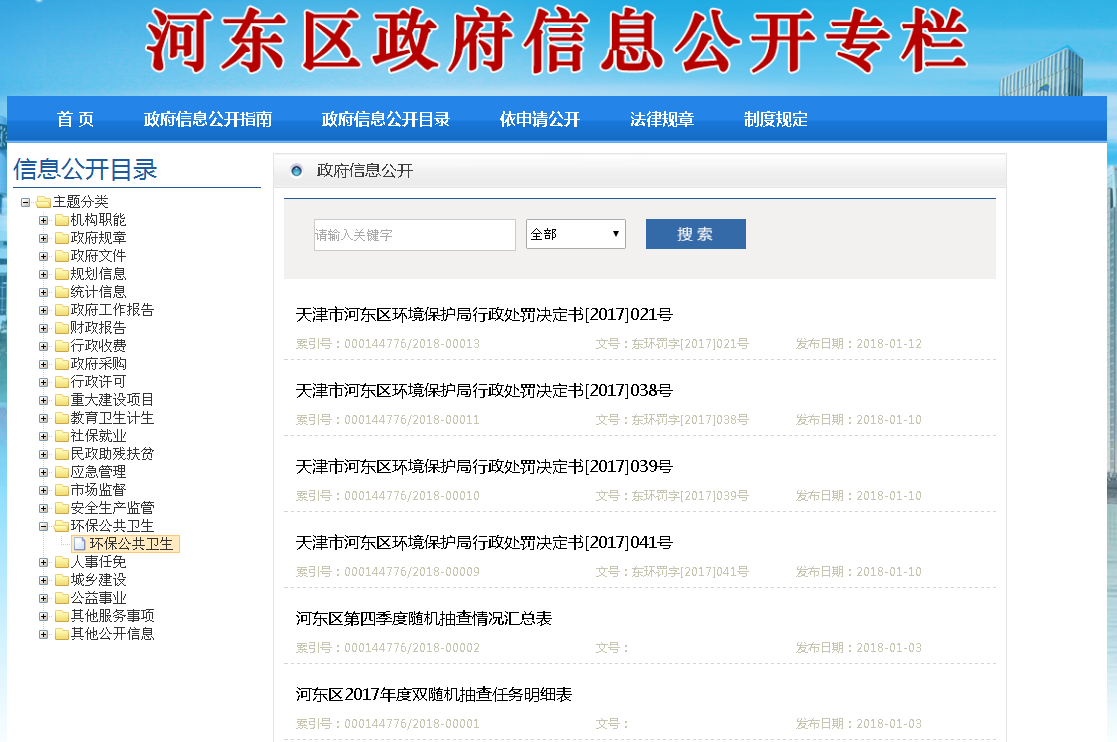This screenshot has height=742, width=1117.
Task: Click the folder icon beside 机构职能
Action: [x=61, y=220]
